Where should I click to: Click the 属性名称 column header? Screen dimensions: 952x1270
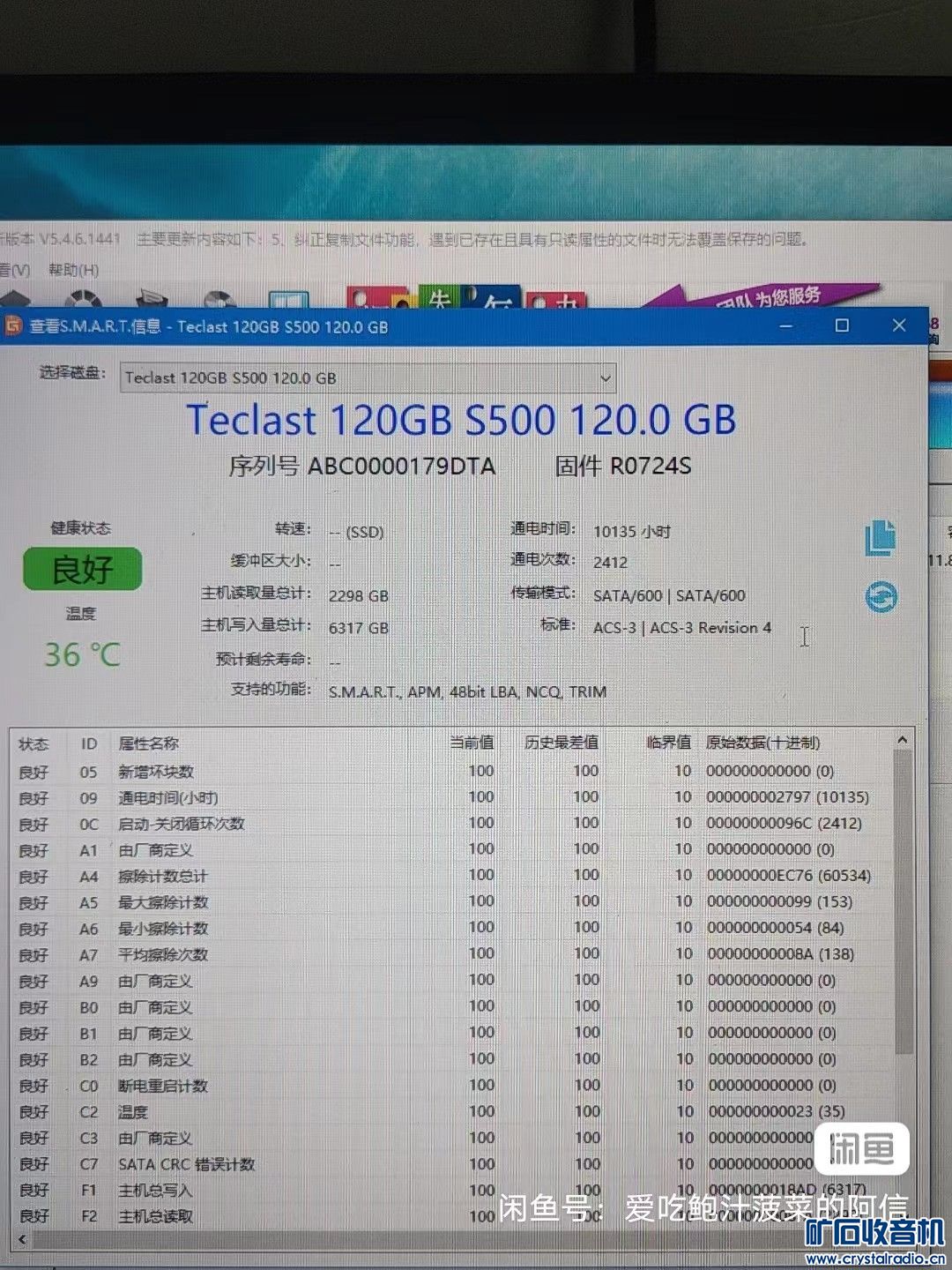click(148, 743)
